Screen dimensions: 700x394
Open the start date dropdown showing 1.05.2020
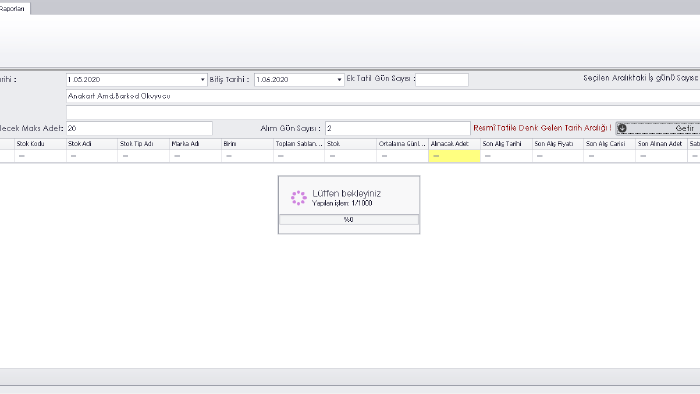(x=202, y=80)
